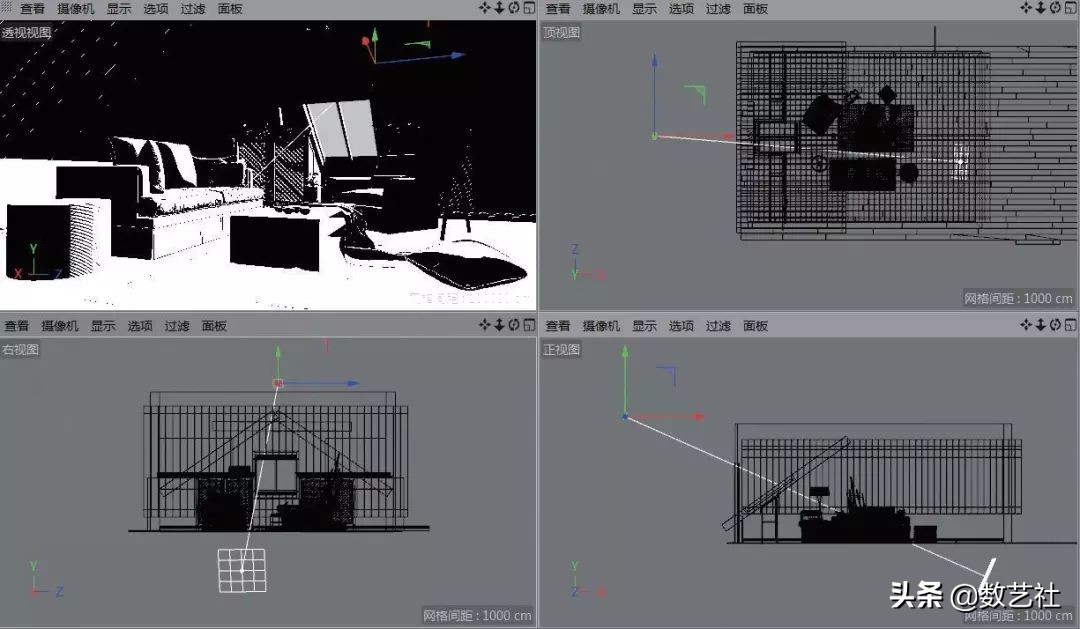Select the zoom view icon in the 顶视图 viewport
The width and height of the screenshot is (1080, 629).
1041,7
